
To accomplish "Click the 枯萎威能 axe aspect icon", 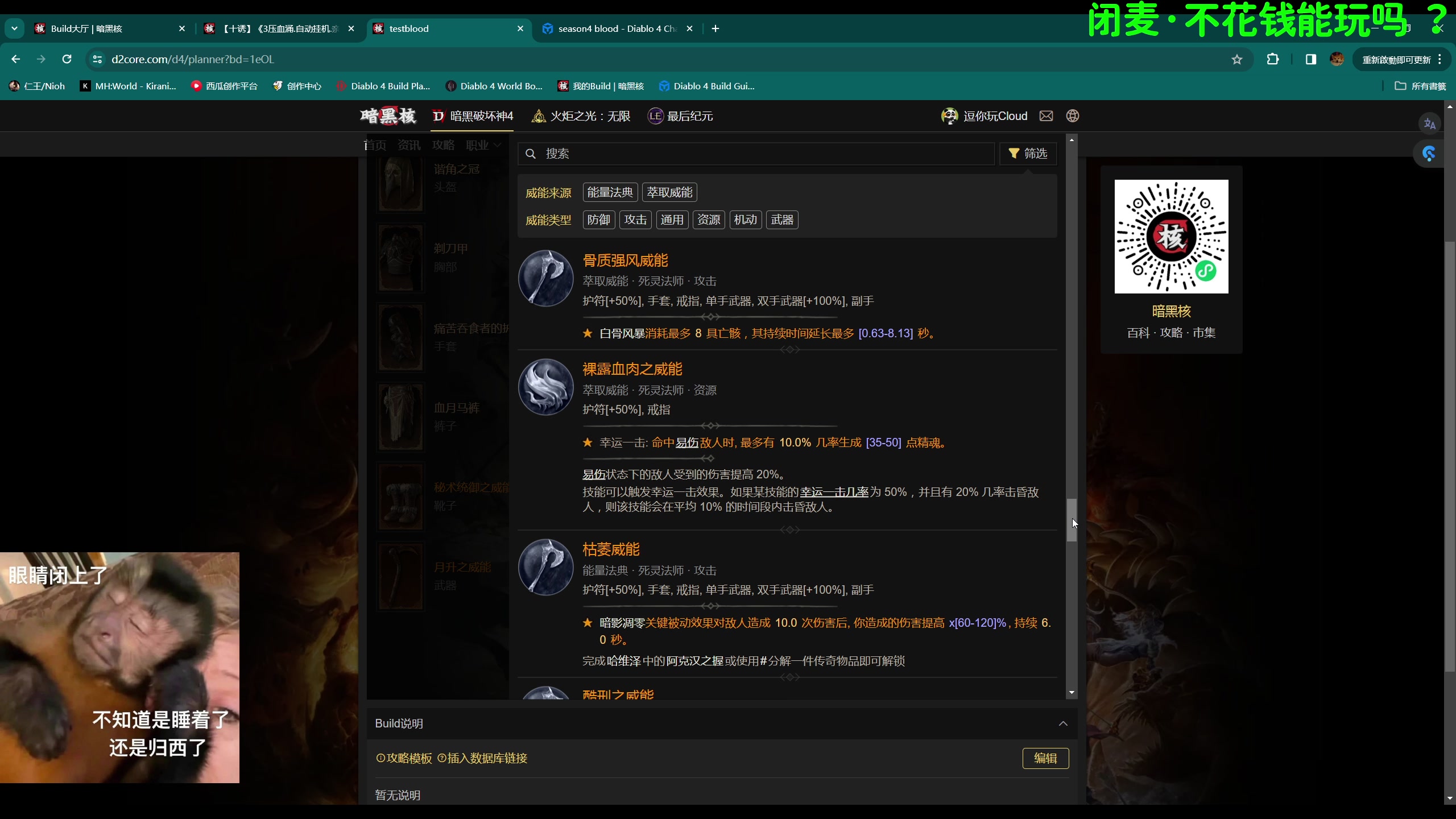I will [x=545, y=567].
